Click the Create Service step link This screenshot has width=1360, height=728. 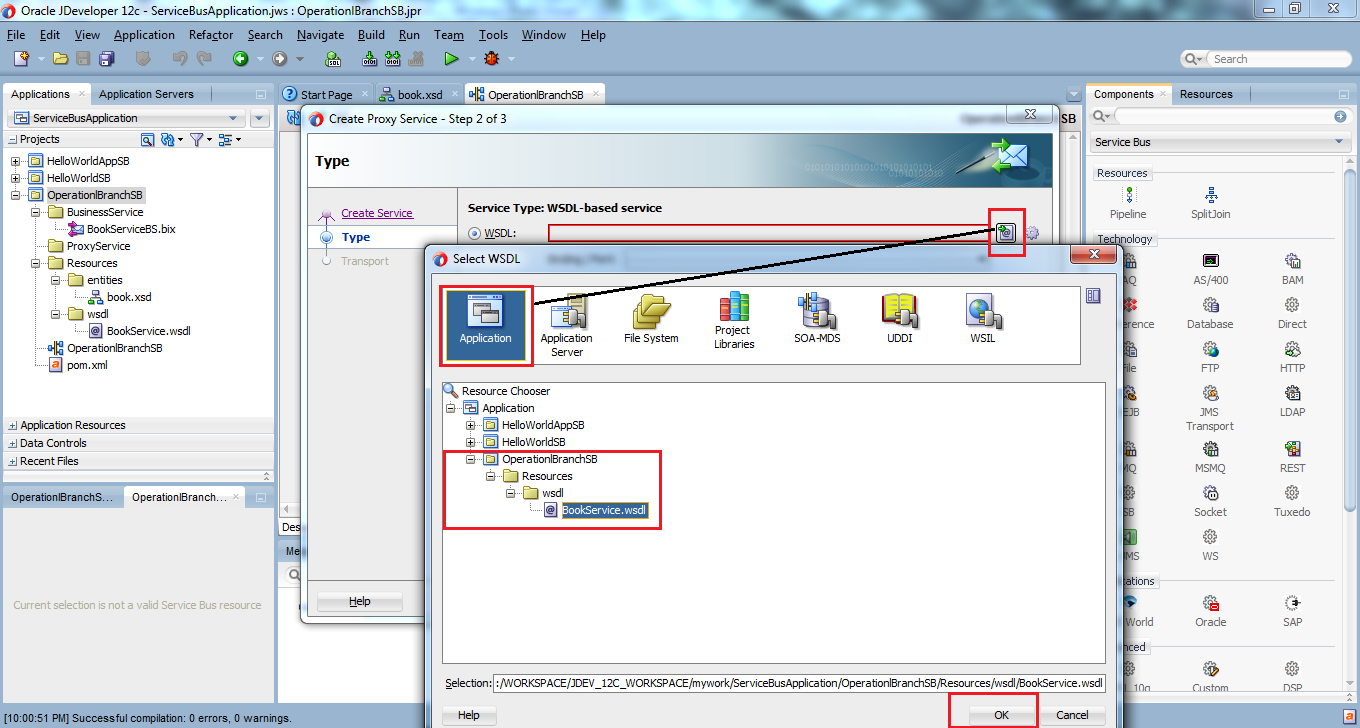[377, 213]
